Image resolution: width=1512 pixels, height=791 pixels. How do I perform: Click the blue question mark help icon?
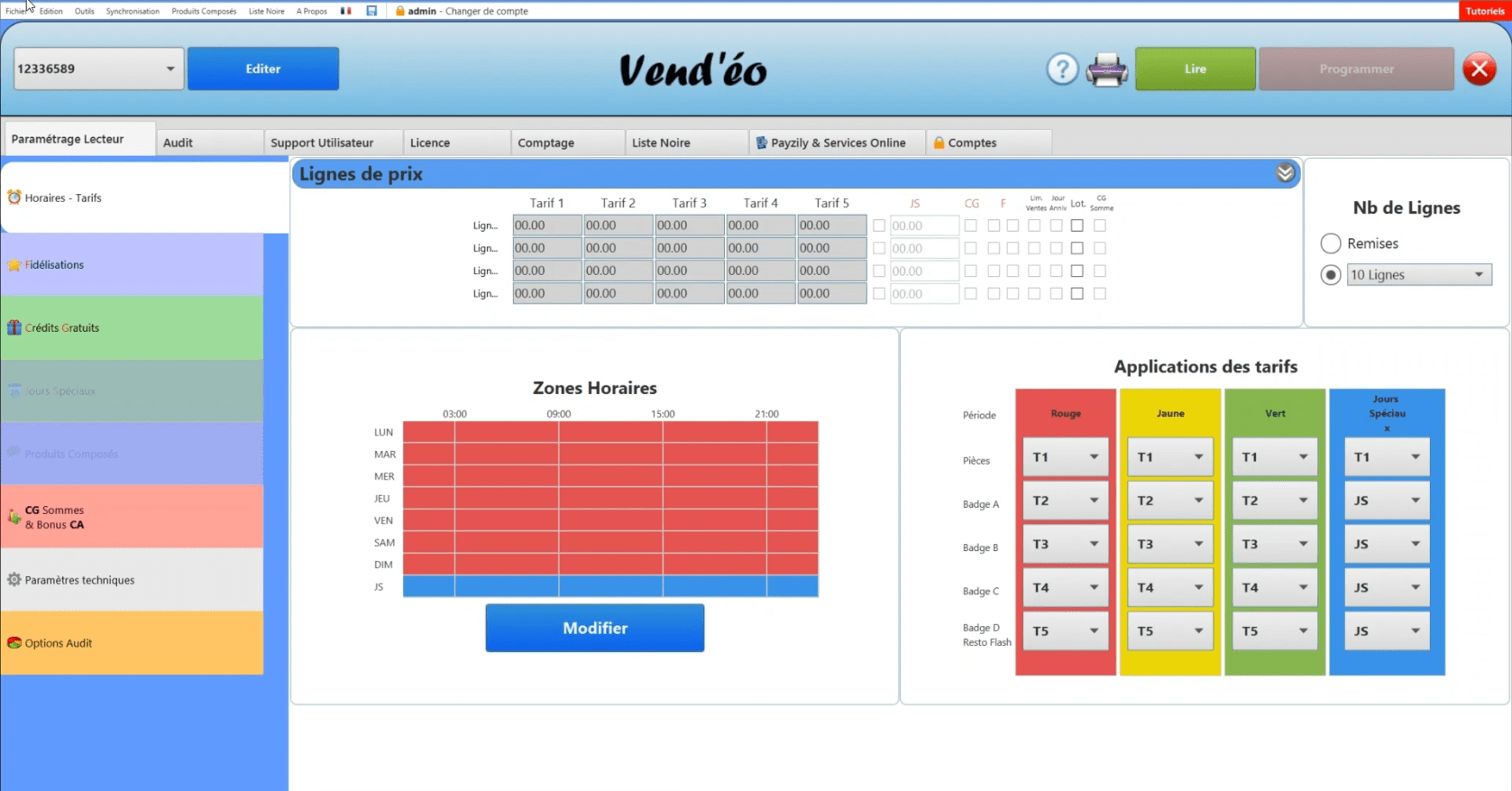click(x=1062, y=69)
